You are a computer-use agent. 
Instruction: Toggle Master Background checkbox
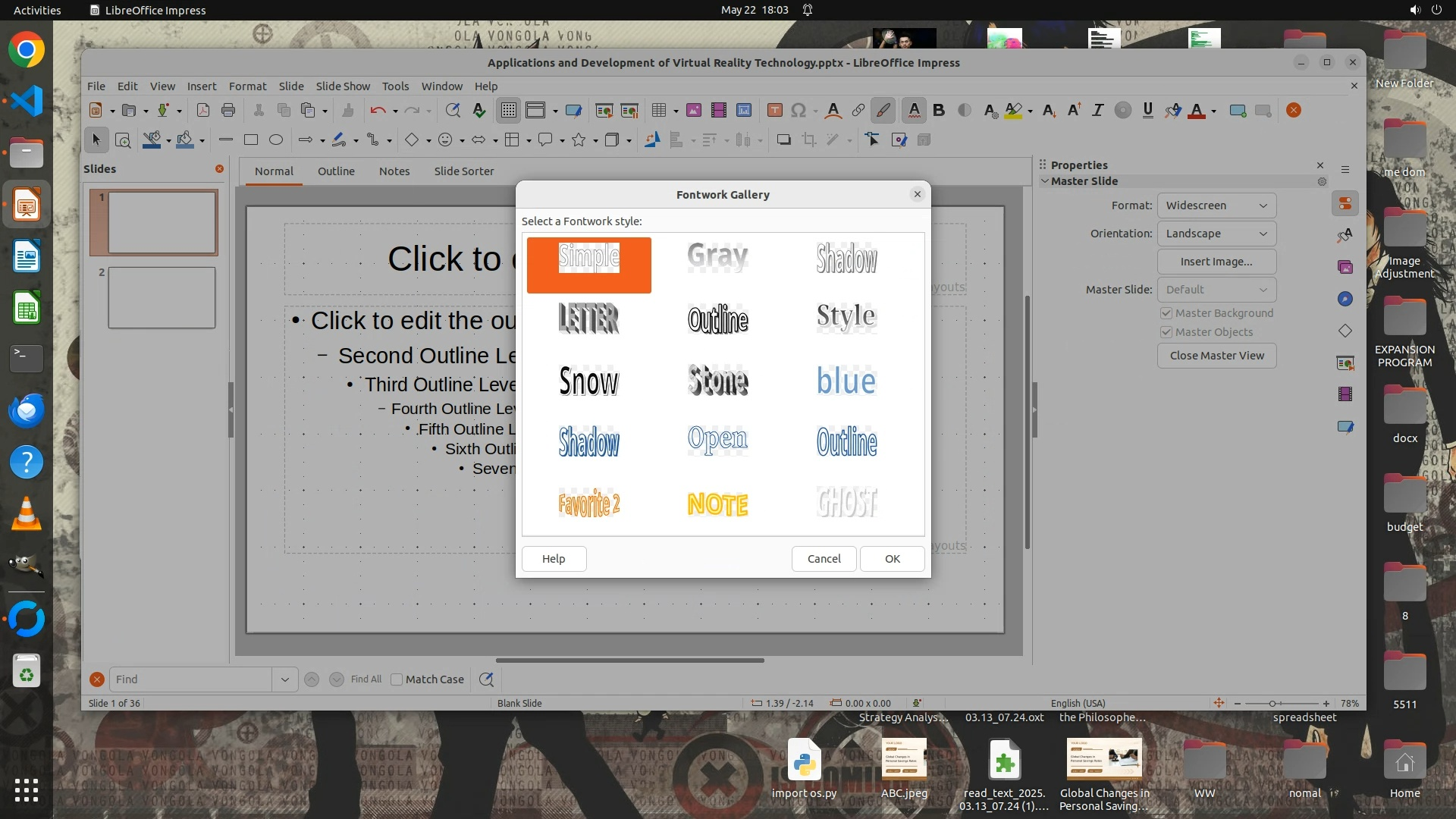coord(1166,313)
